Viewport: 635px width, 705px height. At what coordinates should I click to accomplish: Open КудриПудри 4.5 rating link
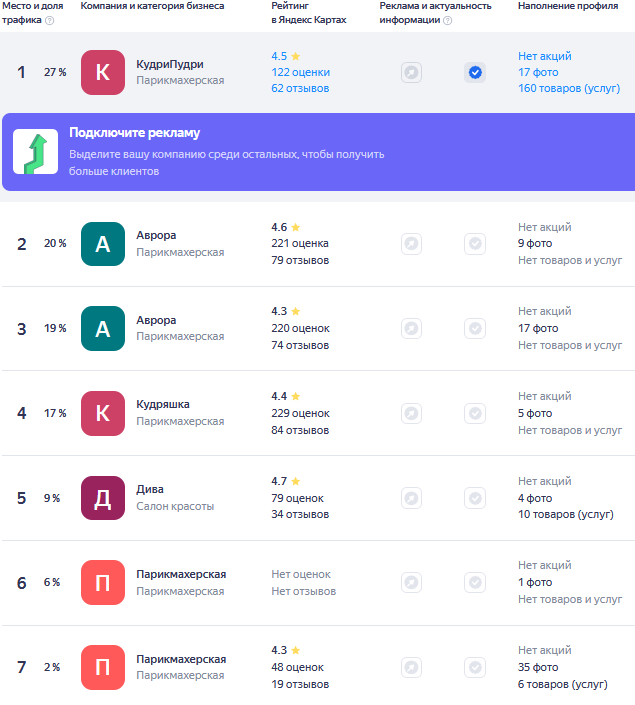pos(286,56)
